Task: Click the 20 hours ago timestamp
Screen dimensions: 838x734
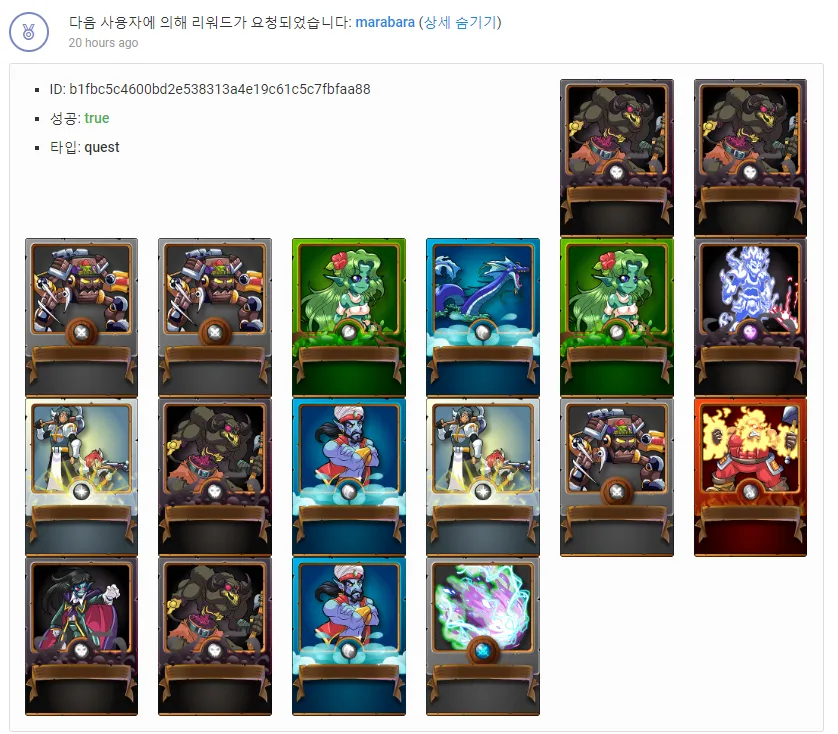Action: point(103,43)
